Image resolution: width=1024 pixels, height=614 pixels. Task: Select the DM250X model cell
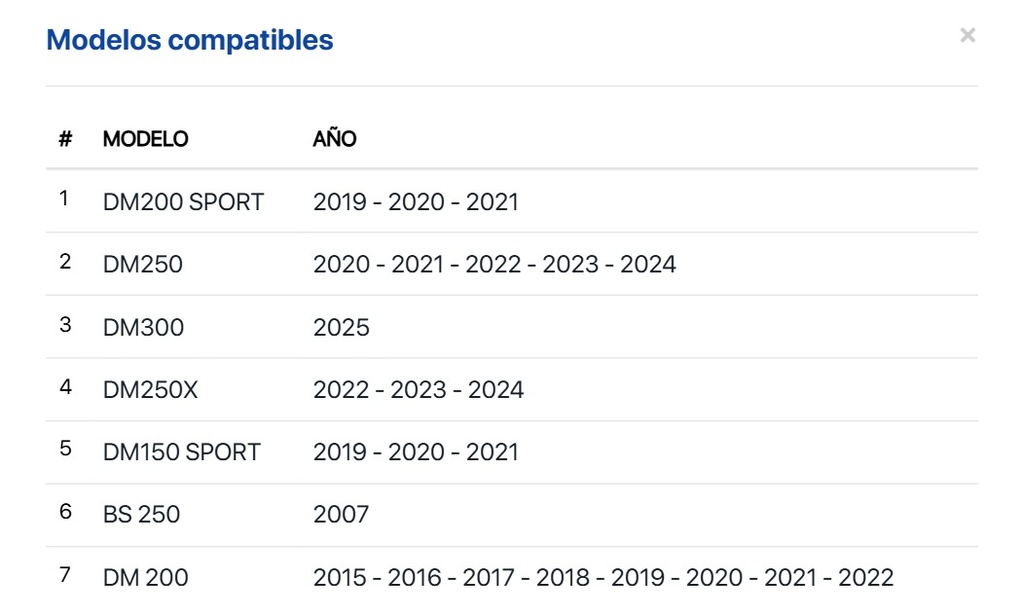coord(150,390)
